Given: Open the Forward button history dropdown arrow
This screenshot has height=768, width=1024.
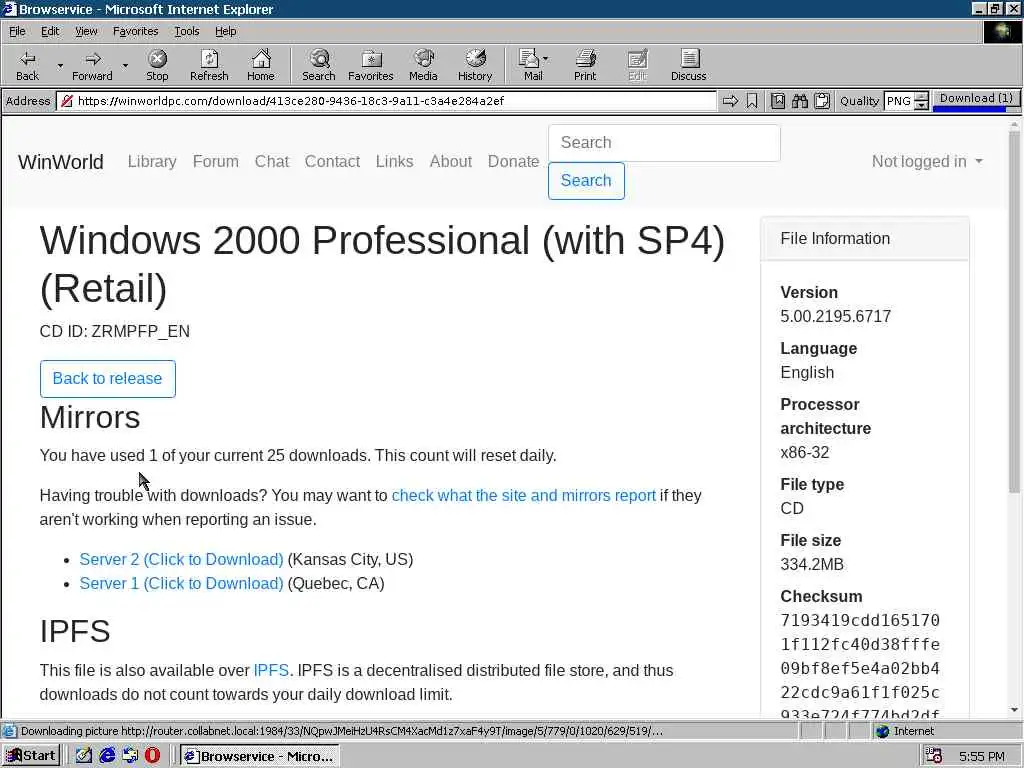Looking at the screenshot, I should 125,65.
